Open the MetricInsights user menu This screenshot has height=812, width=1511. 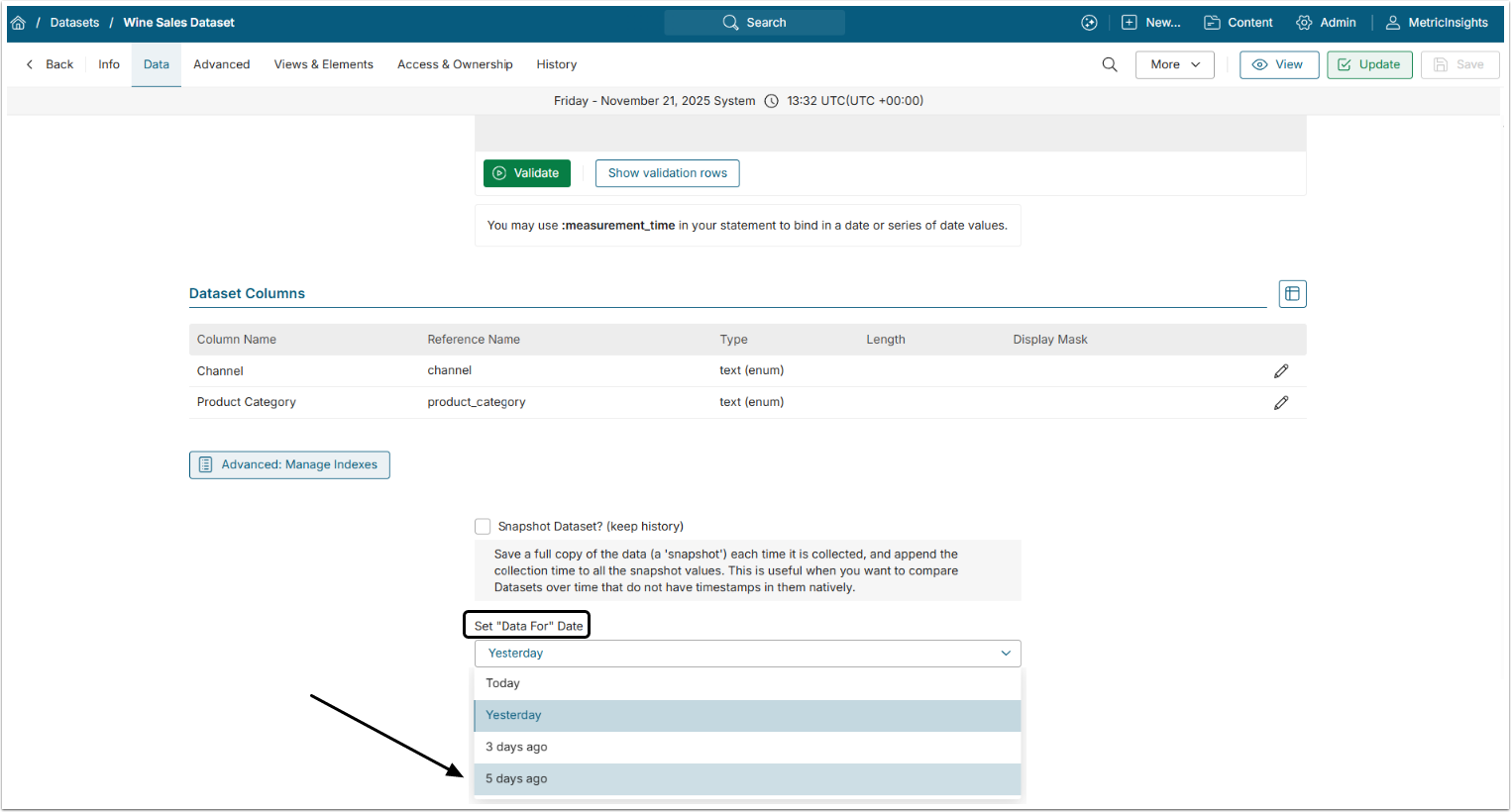pyautogui.click(x=1437, y=23)
